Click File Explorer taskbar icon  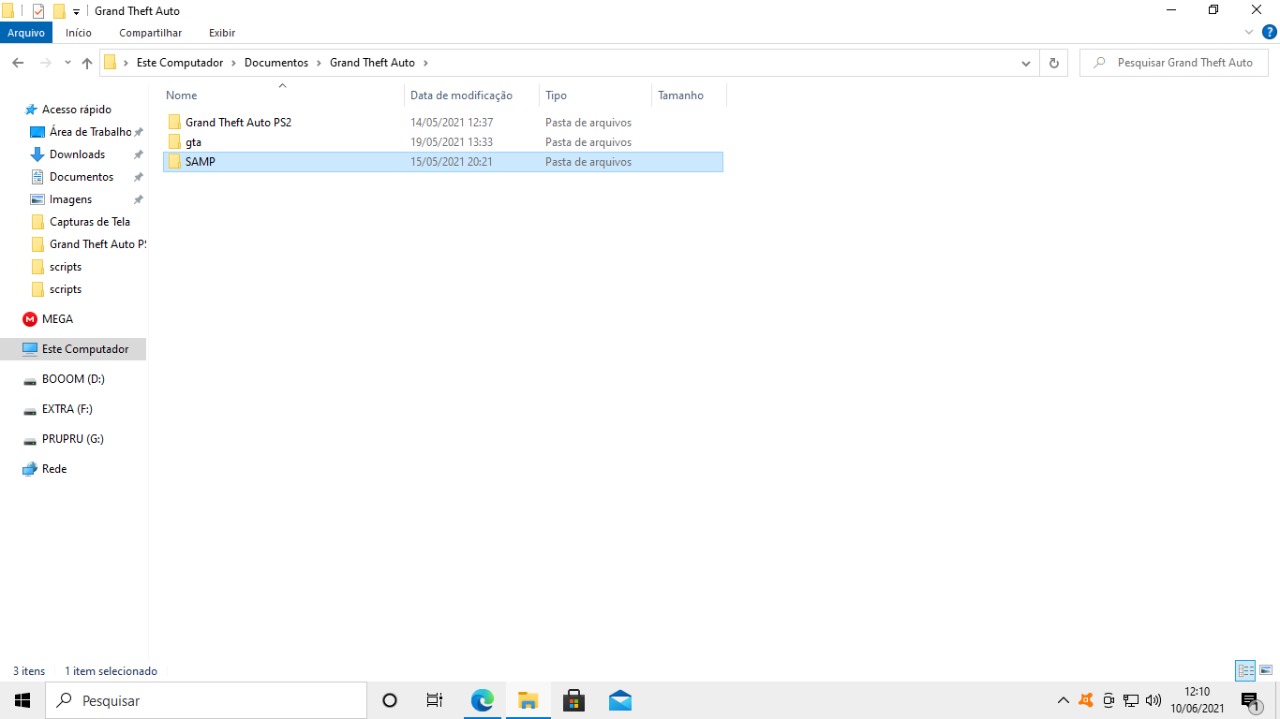528,700
